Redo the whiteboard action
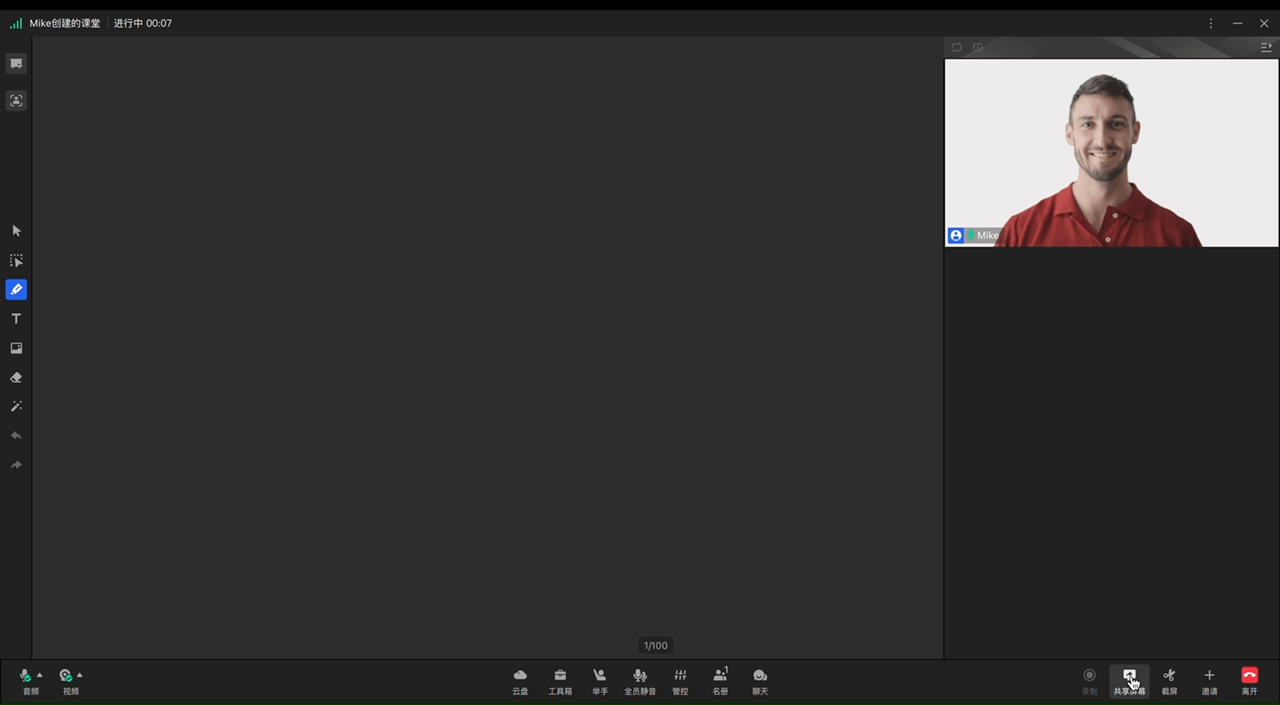This screenshot has width=1280, height=705. click(x=16, y=465)
